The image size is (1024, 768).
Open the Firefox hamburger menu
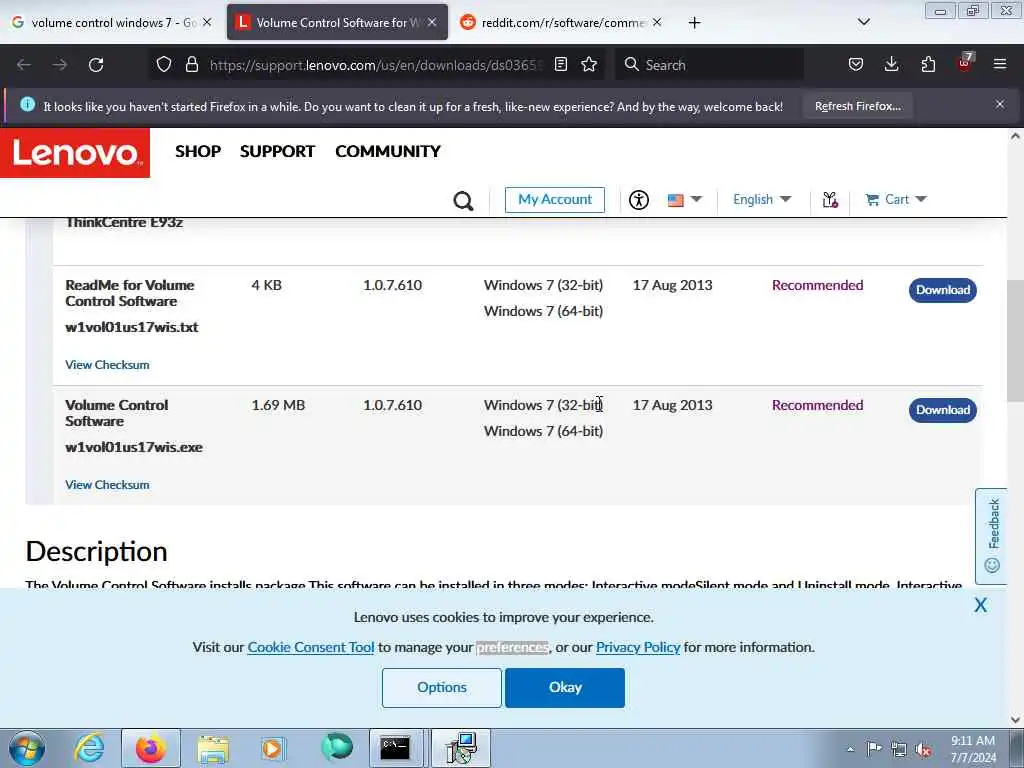click(1000, 64)
